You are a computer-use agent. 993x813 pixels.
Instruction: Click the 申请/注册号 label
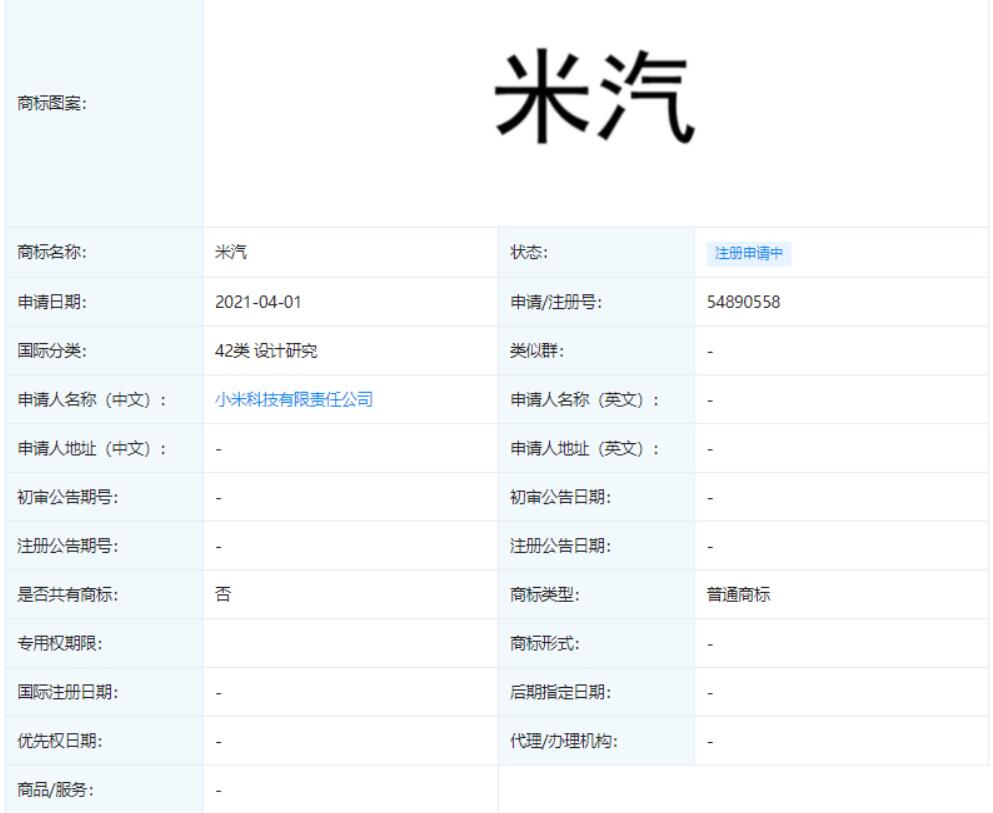(556, 302)
